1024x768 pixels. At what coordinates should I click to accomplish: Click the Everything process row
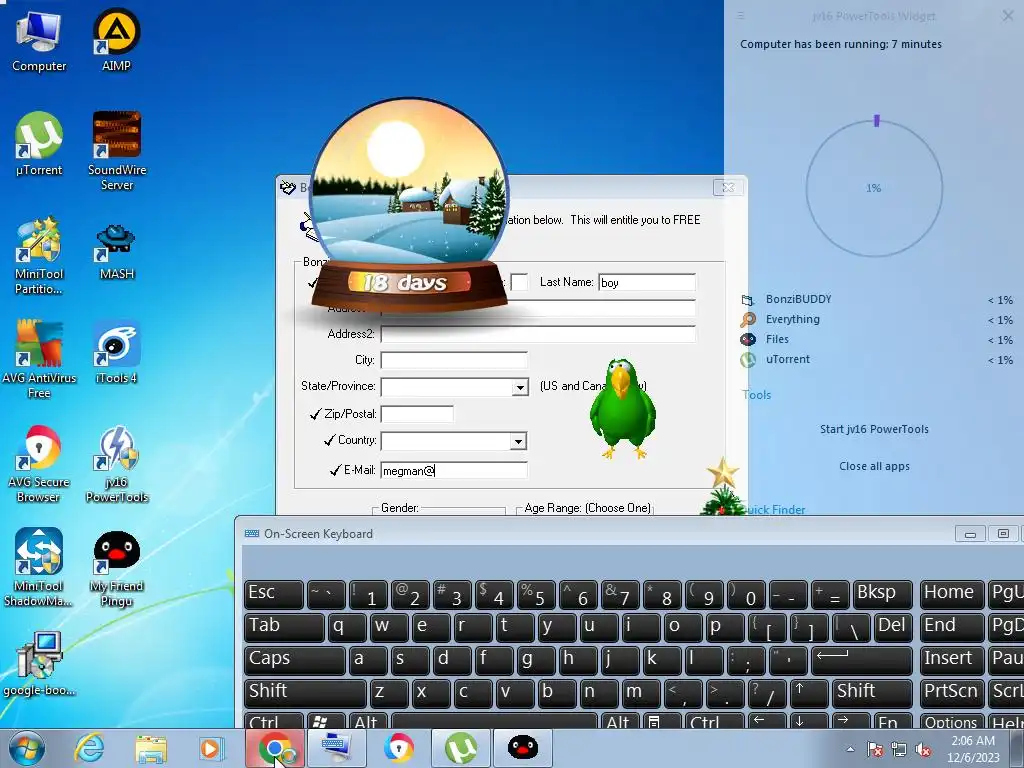876,319
